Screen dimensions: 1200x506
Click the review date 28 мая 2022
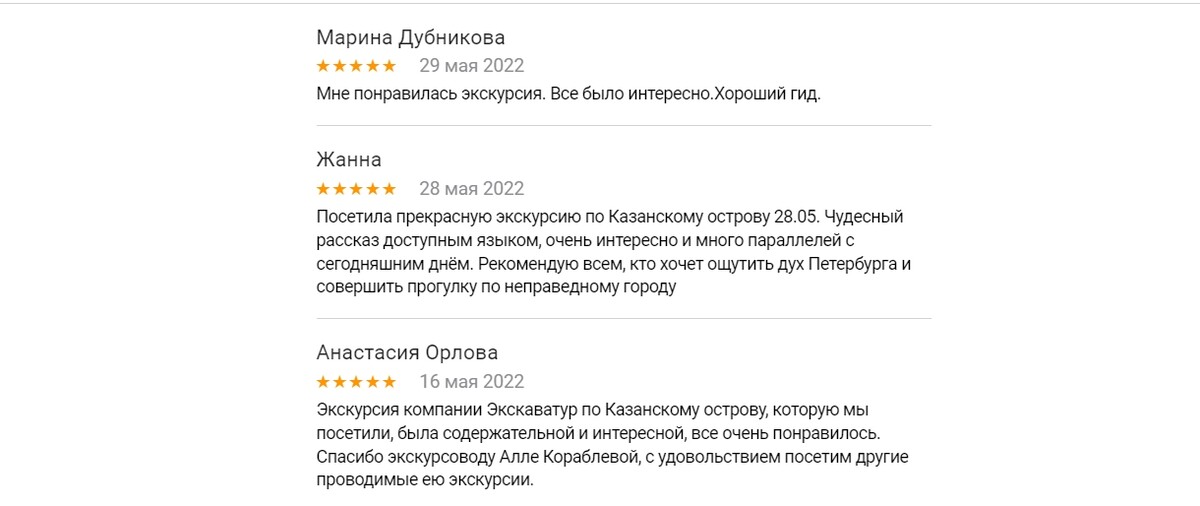pyautogui.click(x=471, y=189)
